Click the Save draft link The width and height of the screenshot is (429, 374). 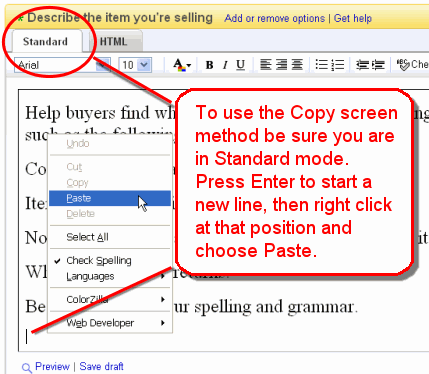coord(101,366)
